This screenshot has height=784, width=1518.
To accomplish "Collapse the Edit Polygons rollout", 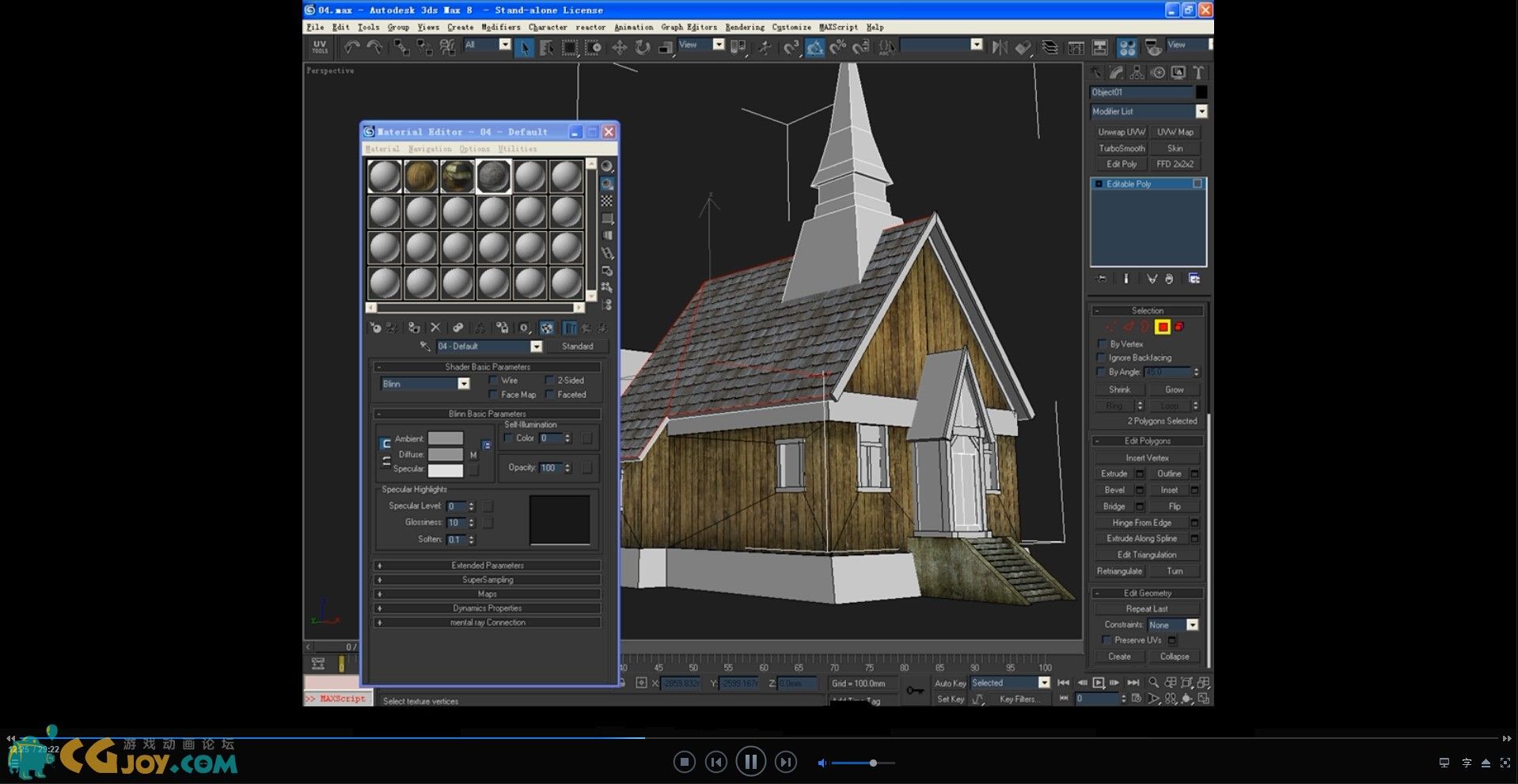I will click(x=1147, y=441).
